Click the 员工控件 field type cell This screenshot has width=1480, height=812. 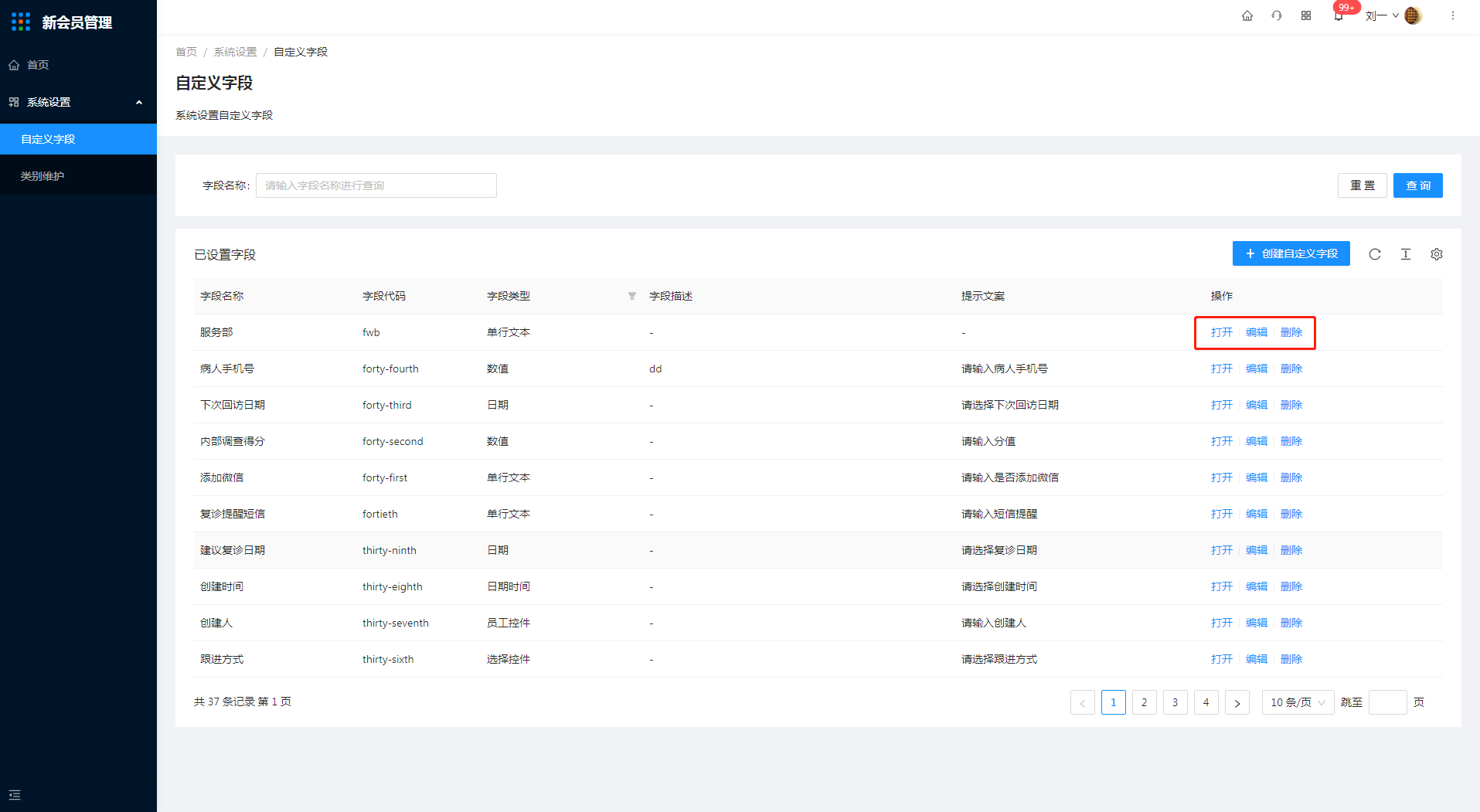point(509,623)
